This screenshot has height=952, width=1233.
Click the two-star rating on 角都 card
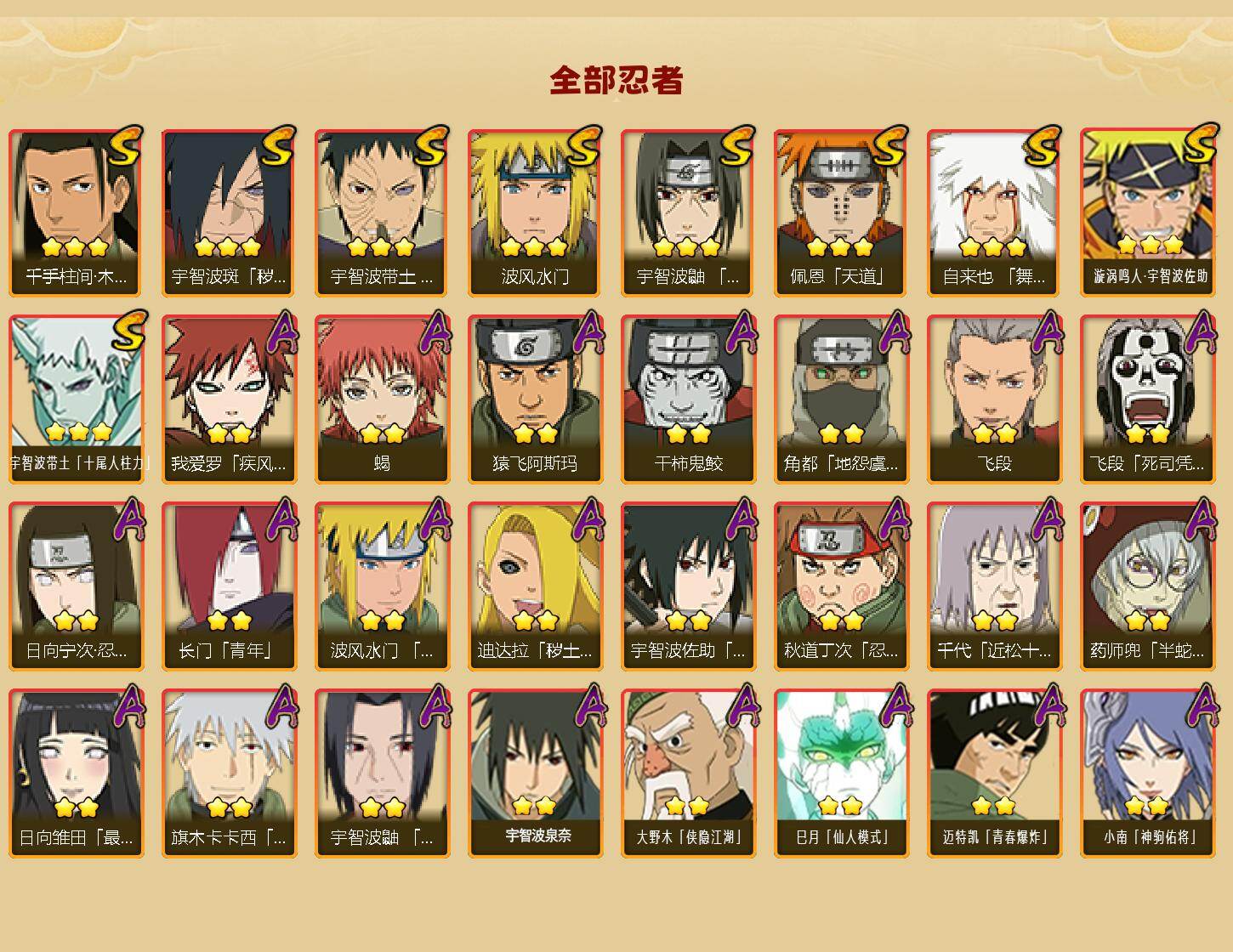[841, 434]
